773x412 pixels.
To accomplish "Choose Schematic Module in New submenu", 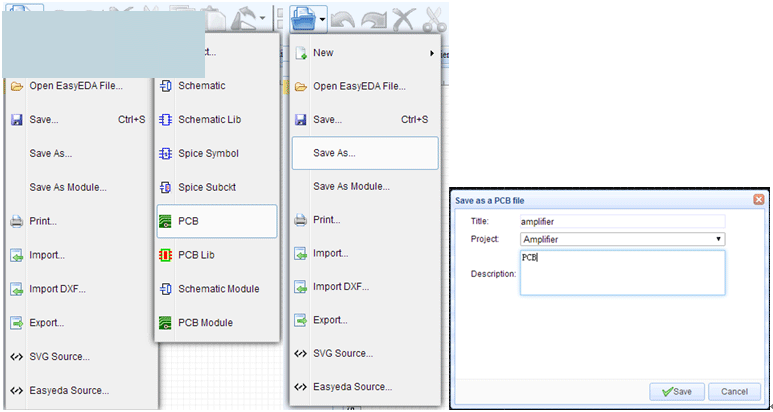I will [217, 289].
